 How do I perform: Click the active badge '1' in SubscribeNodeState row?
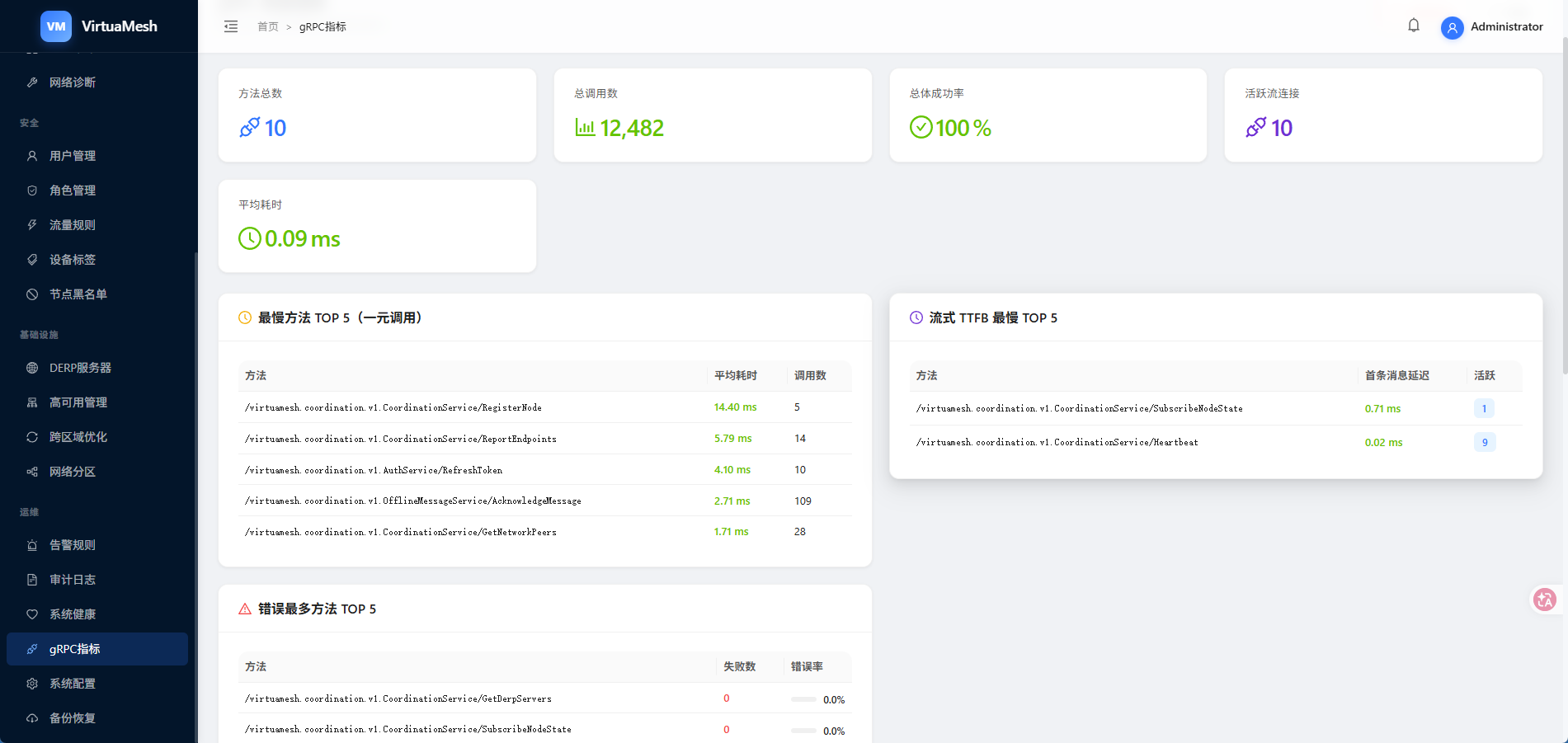(x=1485, y=408)
